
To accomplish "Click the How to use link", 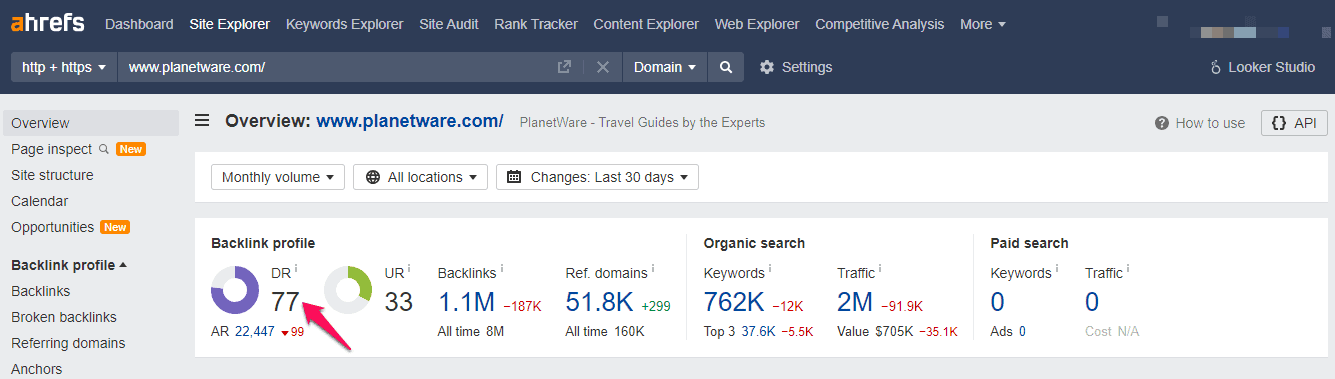I will [1210, 123].
